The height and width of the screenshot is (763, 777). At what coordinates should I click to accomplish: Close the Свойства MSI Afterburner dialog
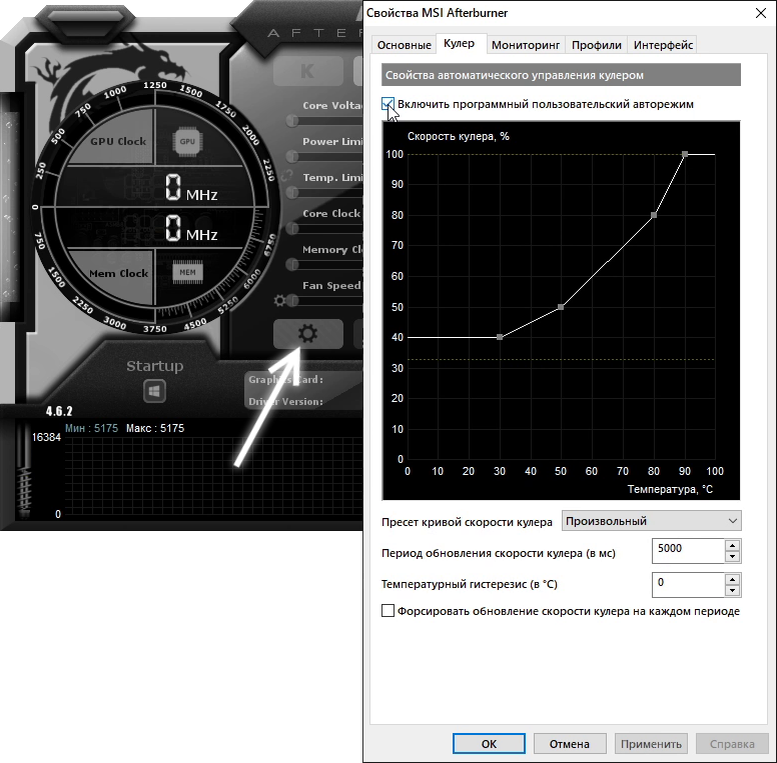pos(761,13)
